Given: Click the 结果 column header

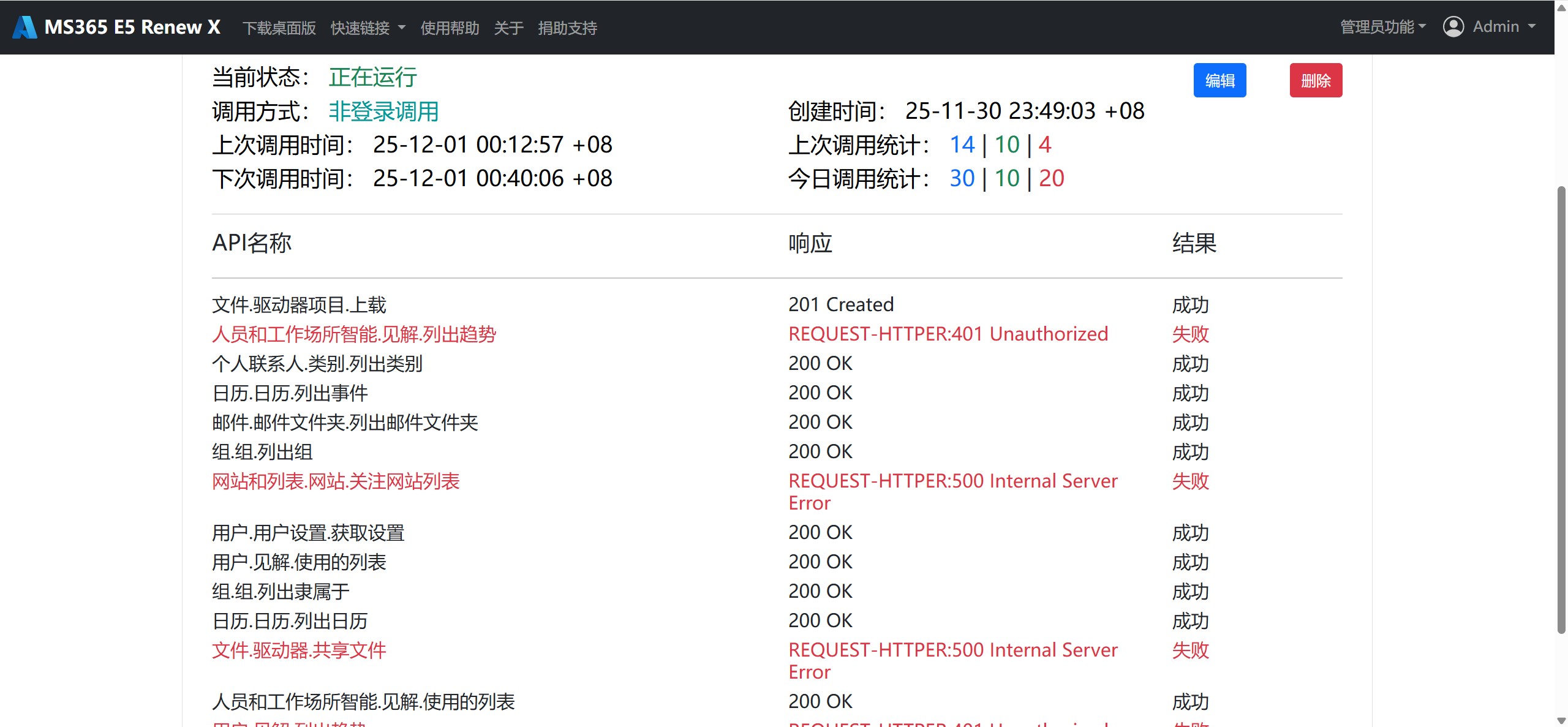Looking at the screenshot, I should point(1194,243).
